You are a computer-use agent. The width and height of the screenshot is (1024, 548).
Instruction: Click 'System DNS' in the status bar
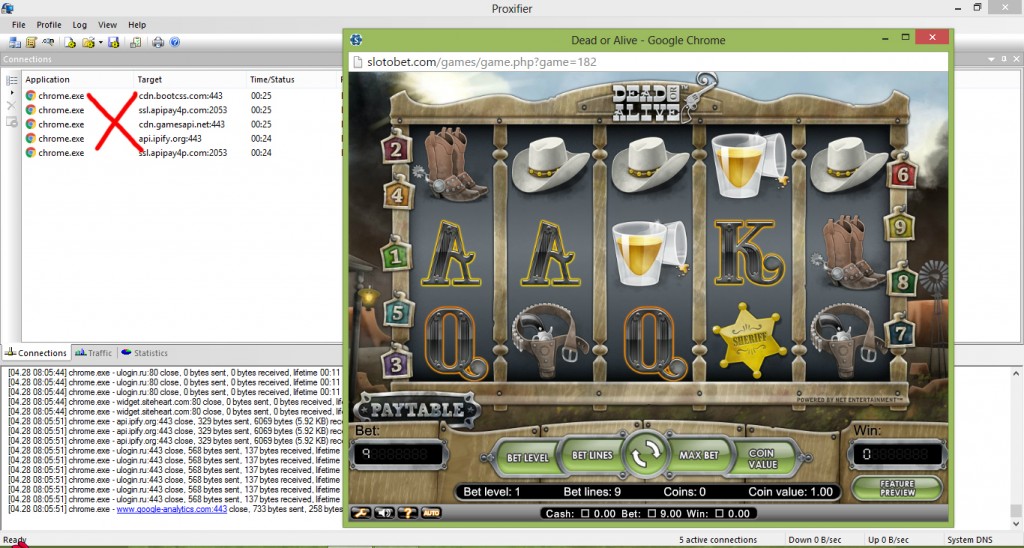(x=970, y=540)
